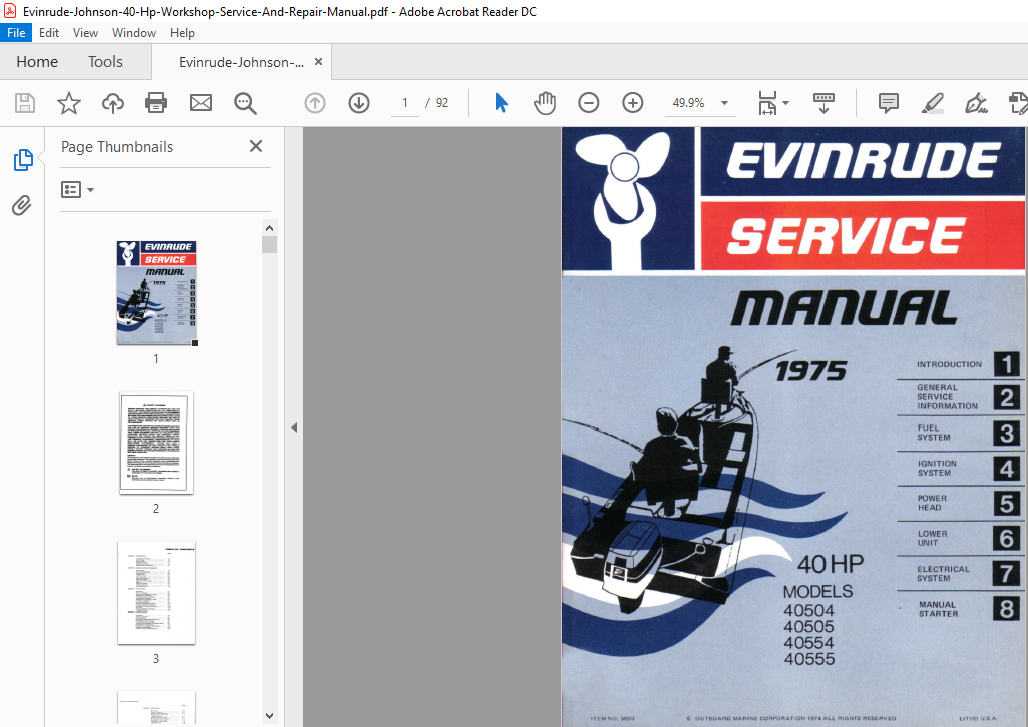Click the '1975' year on cover
Image resolution: width=1028 pixels, height=727 pixels.
(x=811, y=371)
